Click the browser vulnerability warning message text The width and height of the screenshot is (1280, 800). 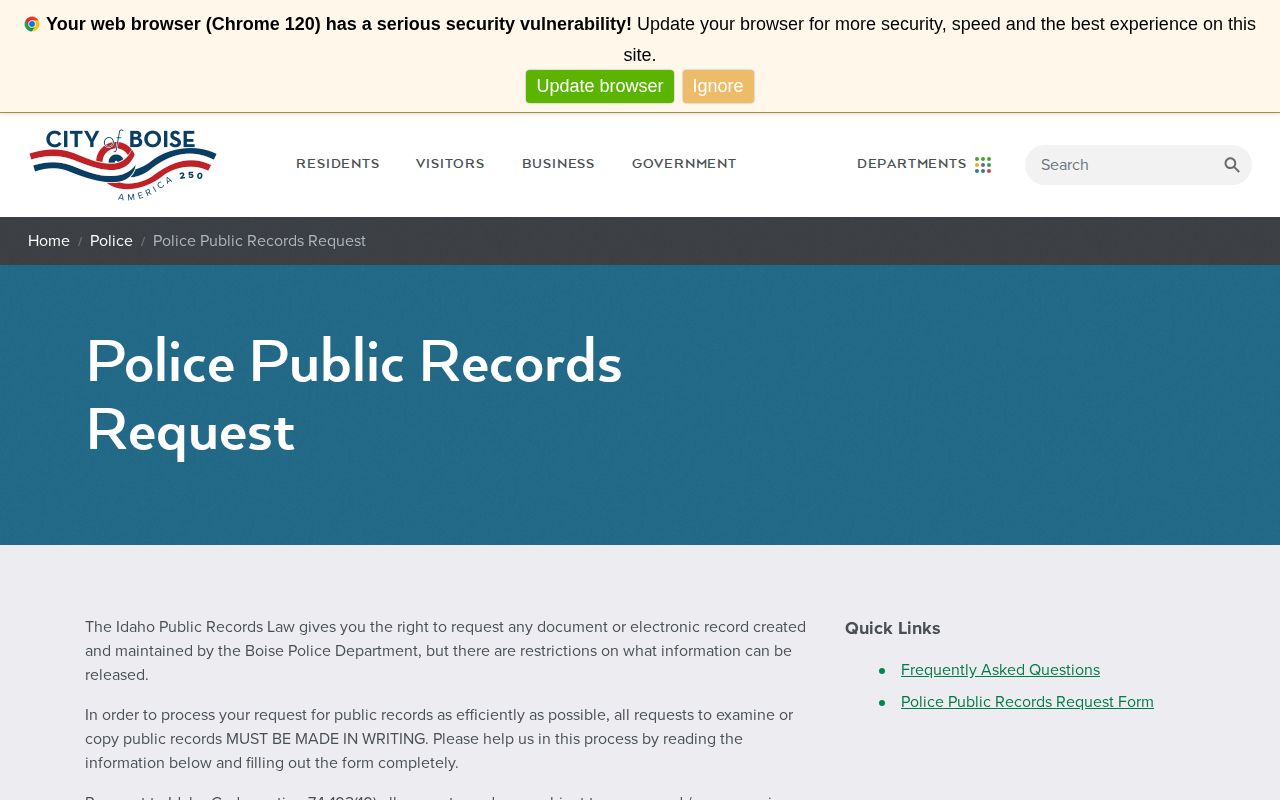[640, 39]
